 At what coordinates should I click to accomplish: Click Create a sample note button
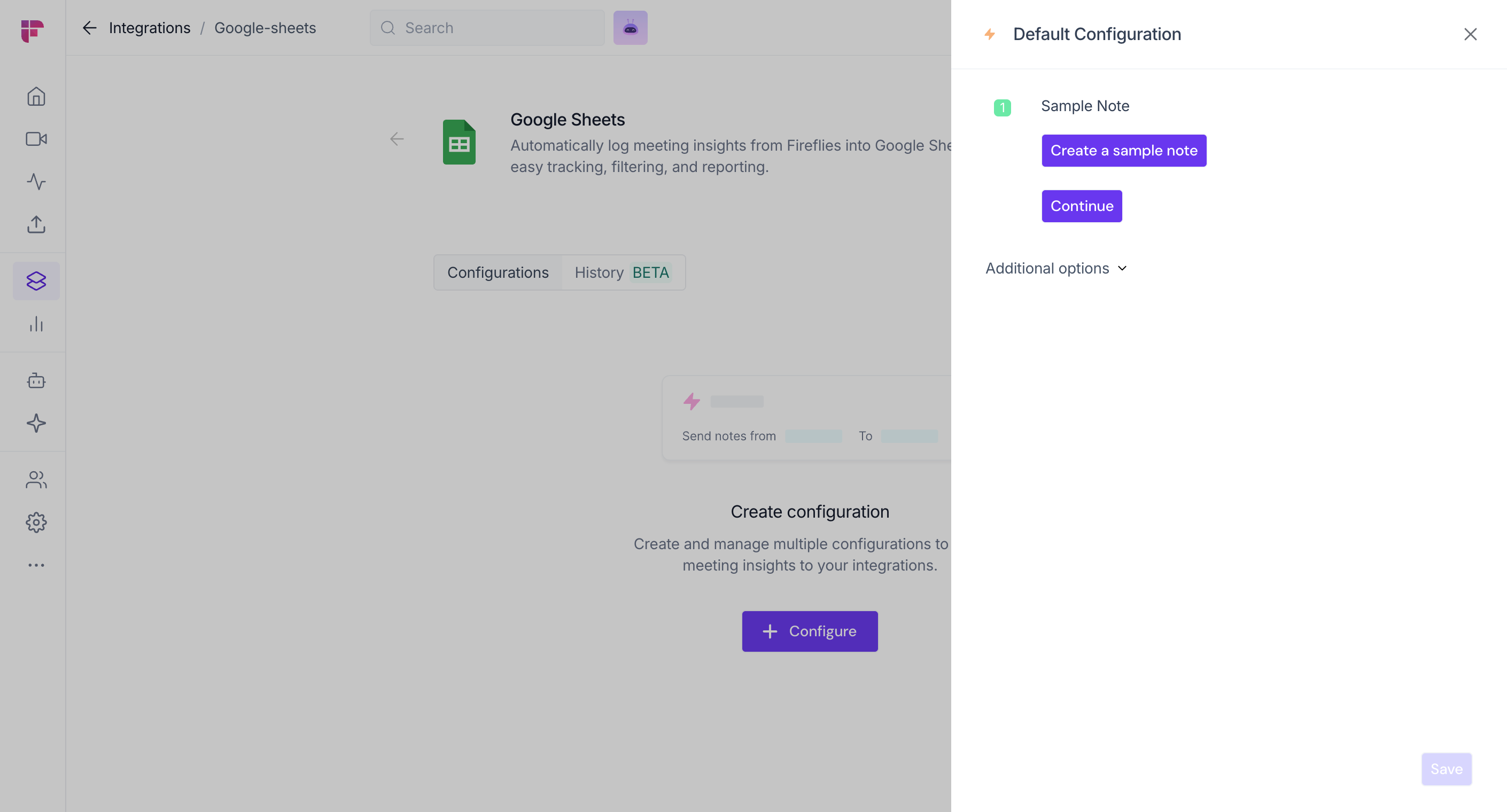[1123, 151]
